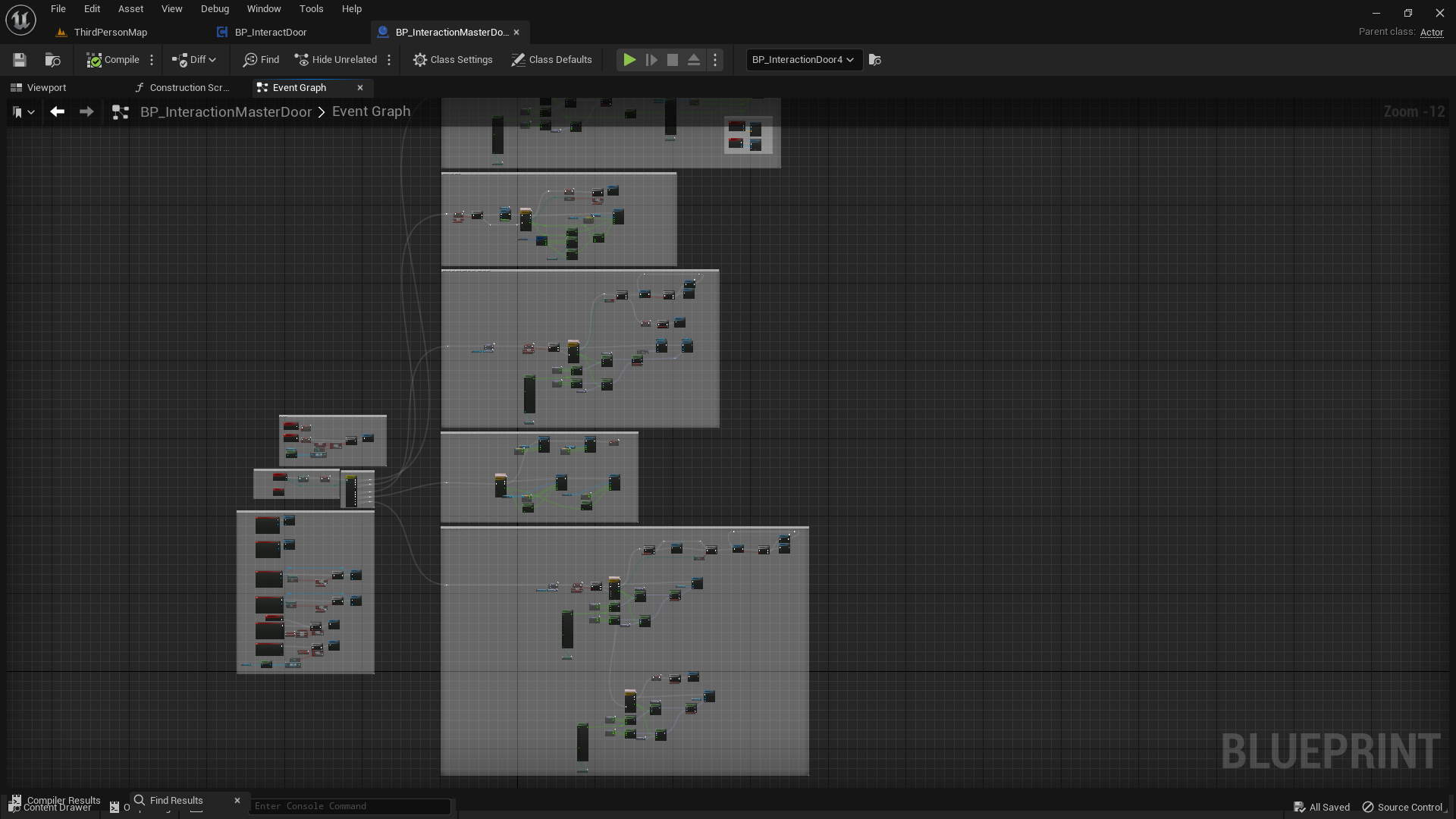Screen dimensions: 1456x819
Task: Open Class Defaults
Action: tap(551, 59)
